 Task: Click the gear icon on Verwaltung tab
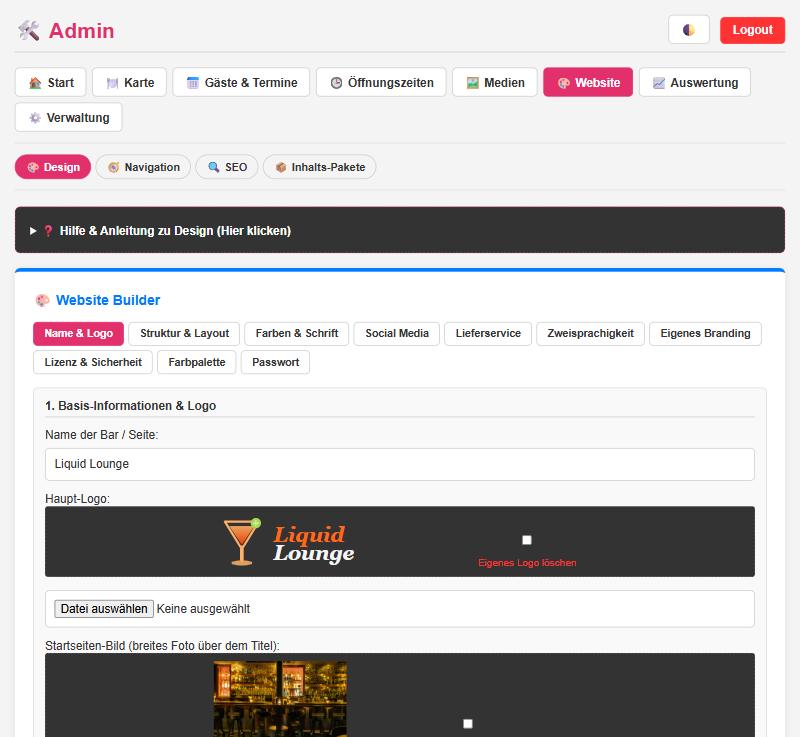tap(35, 118)
